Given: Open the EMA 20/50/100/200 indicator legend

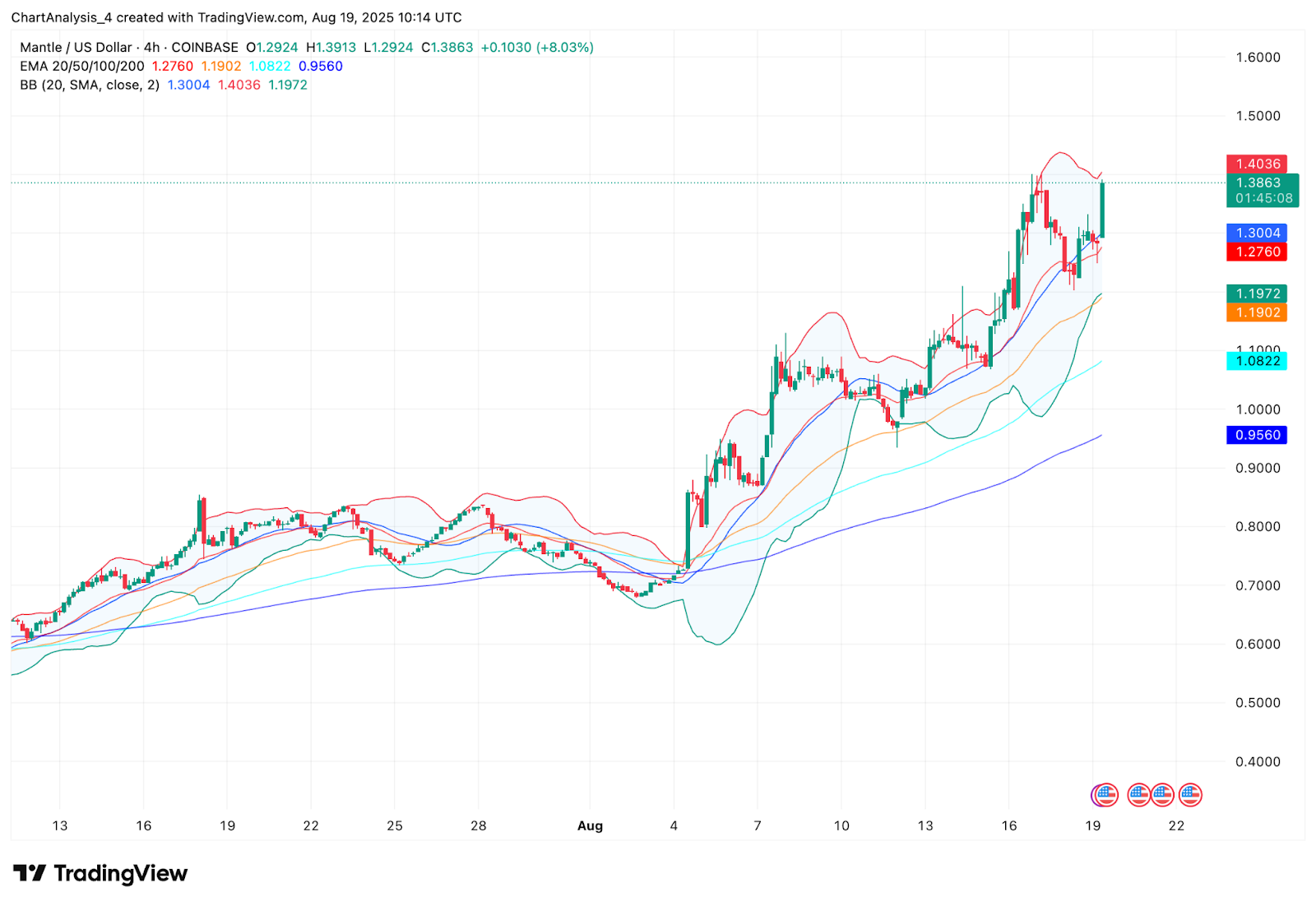Looking at the screenshot, I should pos(82,66).
